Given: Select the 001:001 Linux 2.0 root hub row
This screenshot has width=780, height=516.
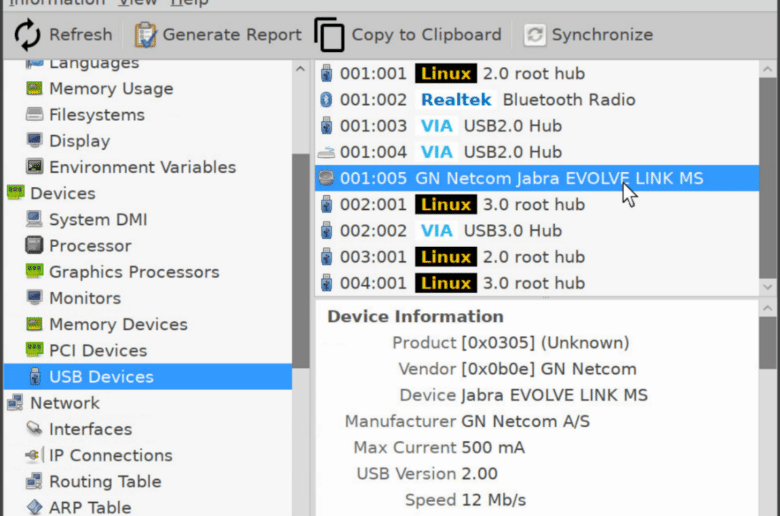Looking at the screenshot, I should [537, 73].
